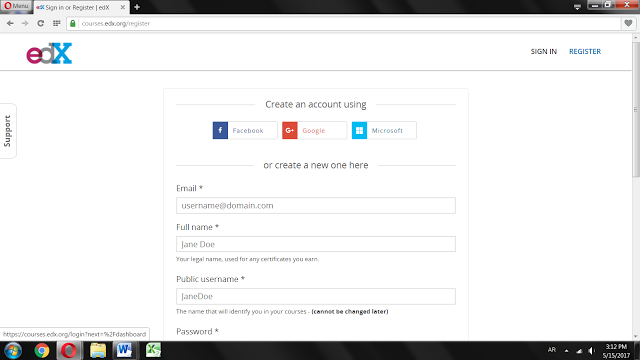Click the Password label
This screenshot has width=640, height=360.
coord(197,331)
